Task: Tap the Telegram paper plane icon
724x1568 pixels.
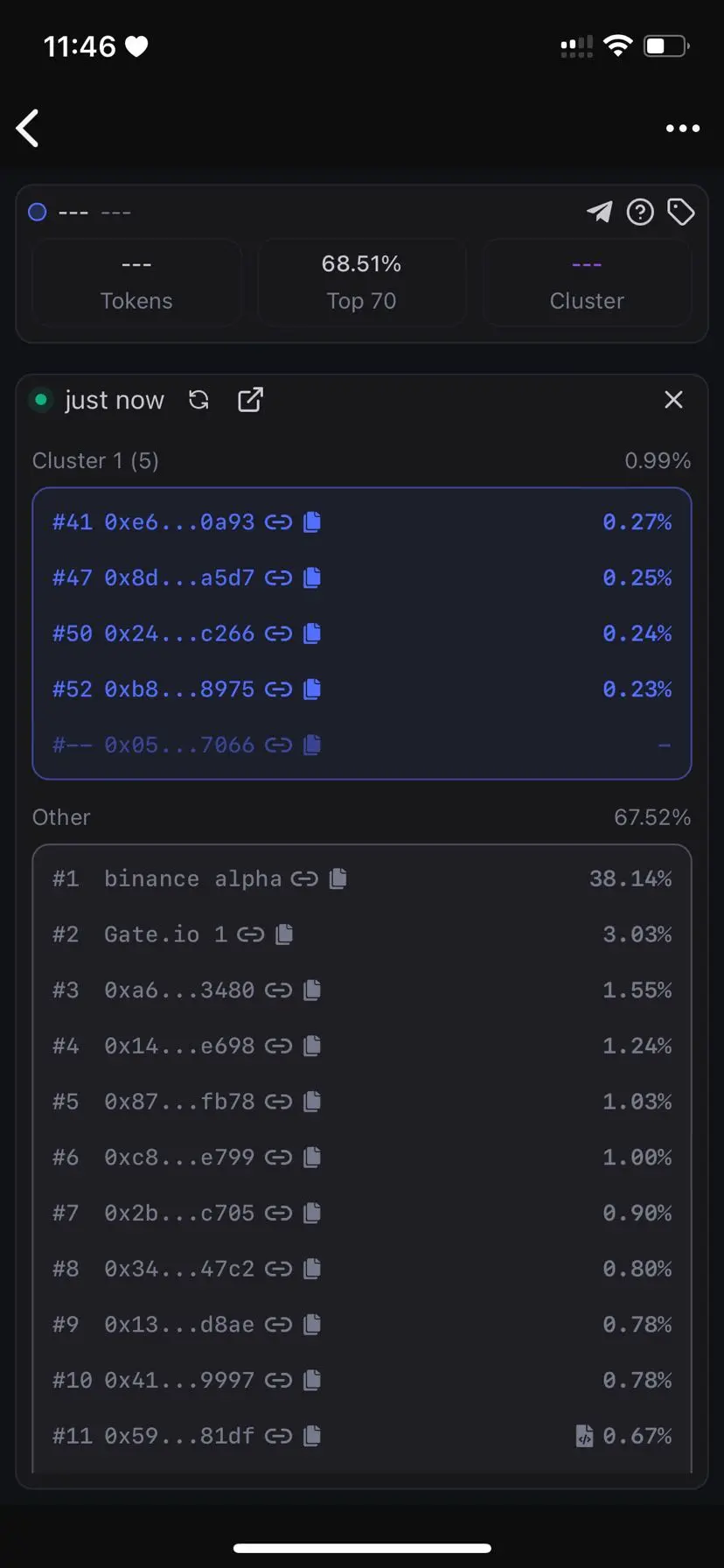Action: click(599, 212)
